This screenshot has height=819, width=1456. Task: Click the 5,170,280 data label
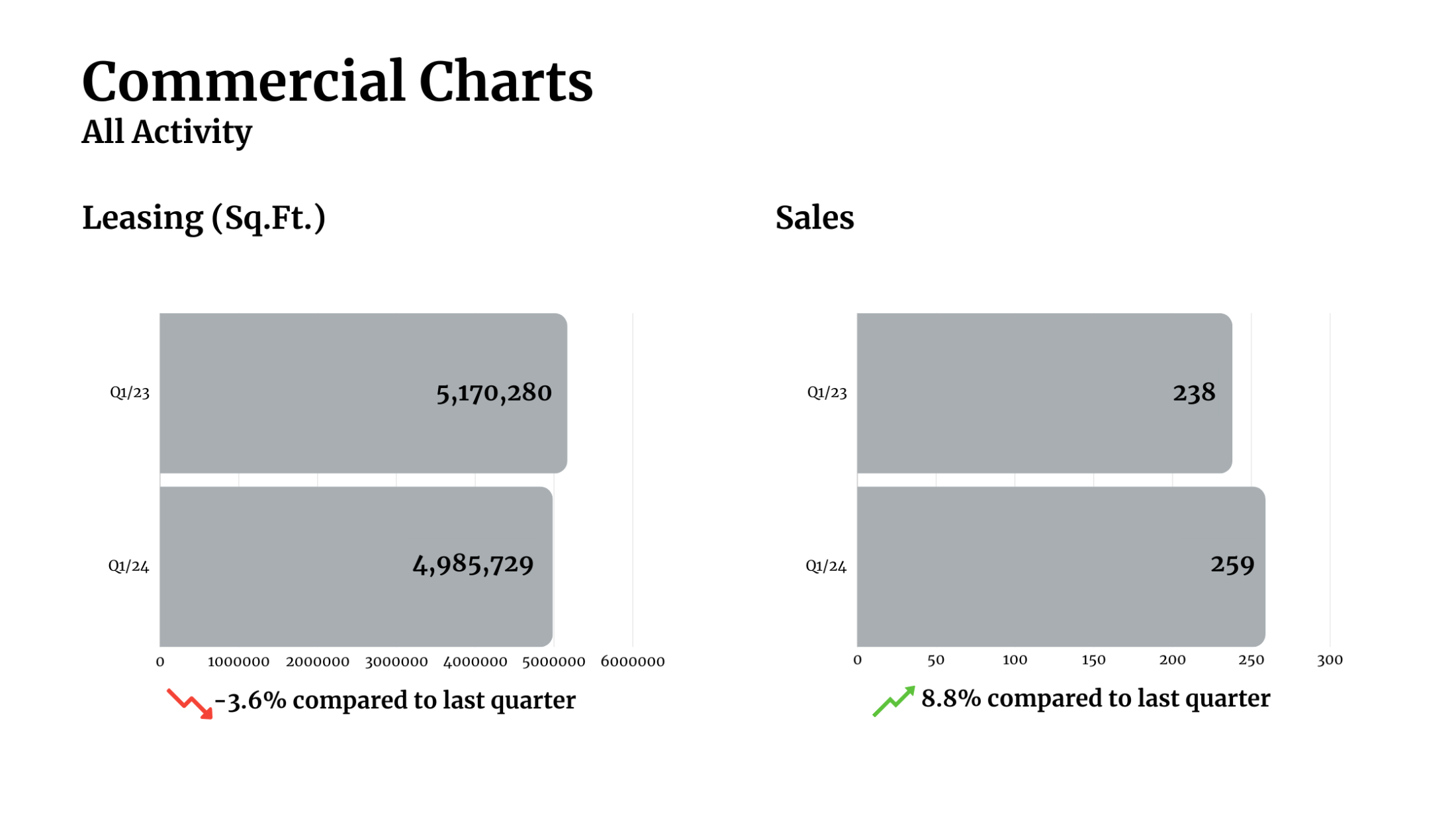[494, 393]
